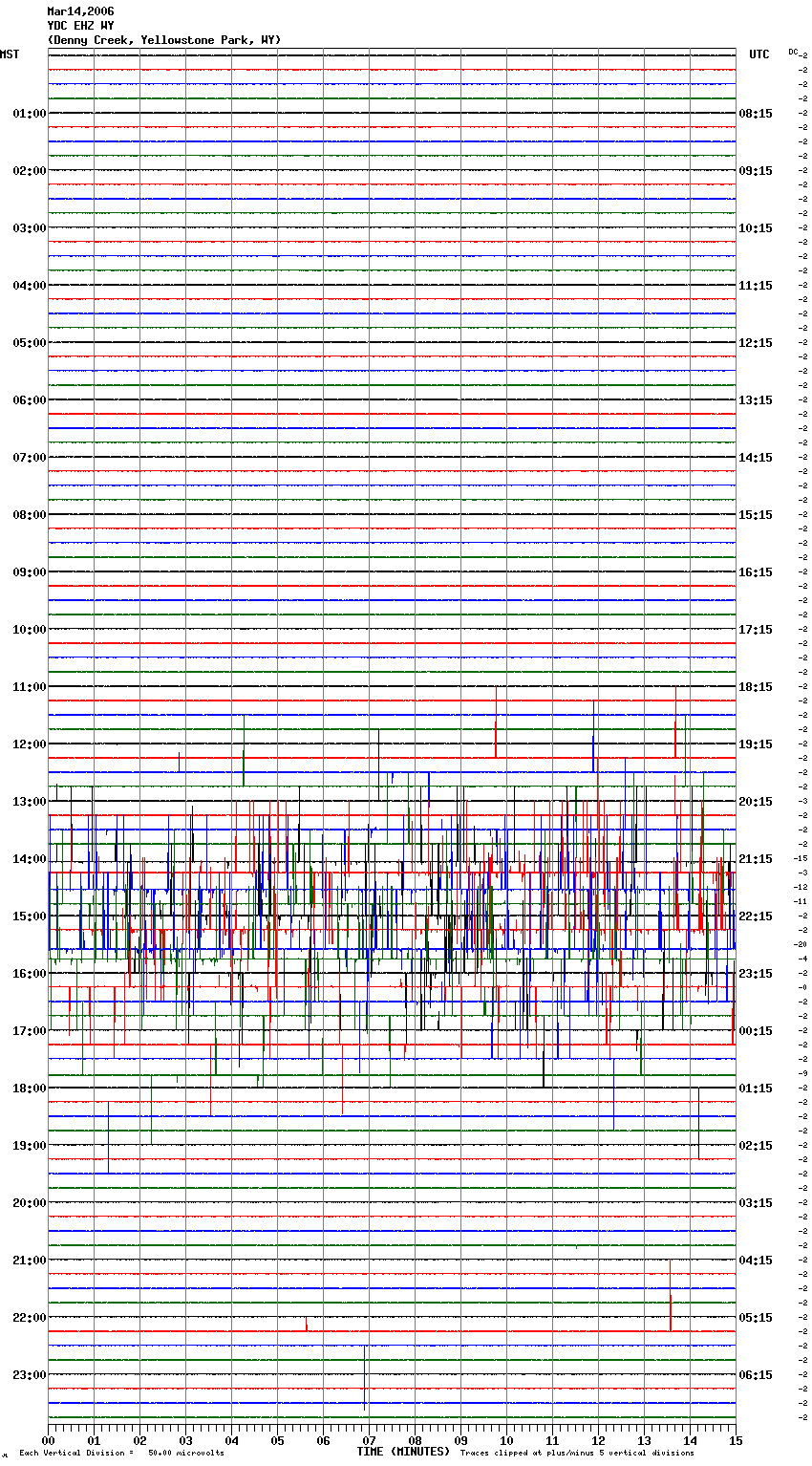Click the -15 DC offset value
The width and height of the screenshot is (812, 1466).
pyautogui.click(x=801, y=858)
